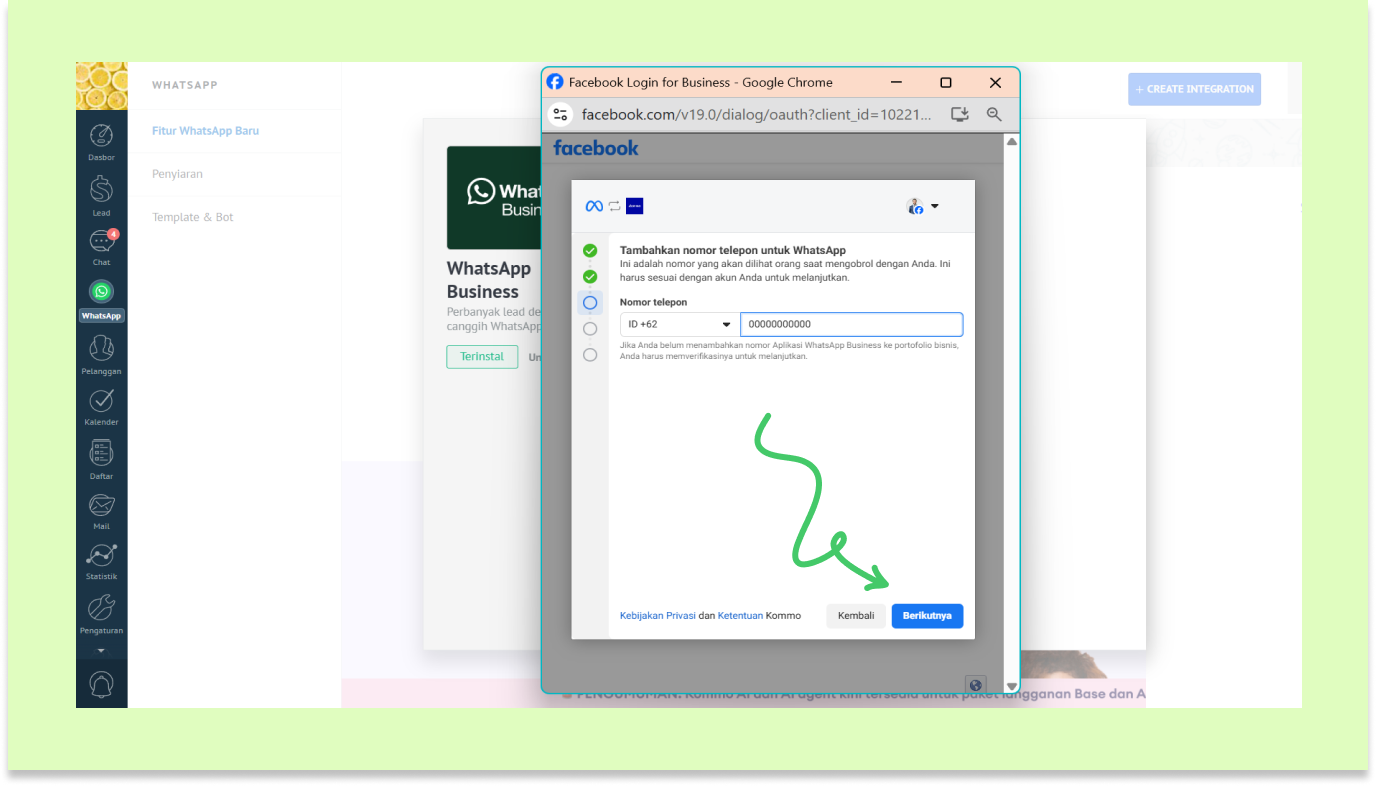Select the current third step indicator
Image resolution: width=1376 pixels, height=786 pixels.
tap(590, 302)
